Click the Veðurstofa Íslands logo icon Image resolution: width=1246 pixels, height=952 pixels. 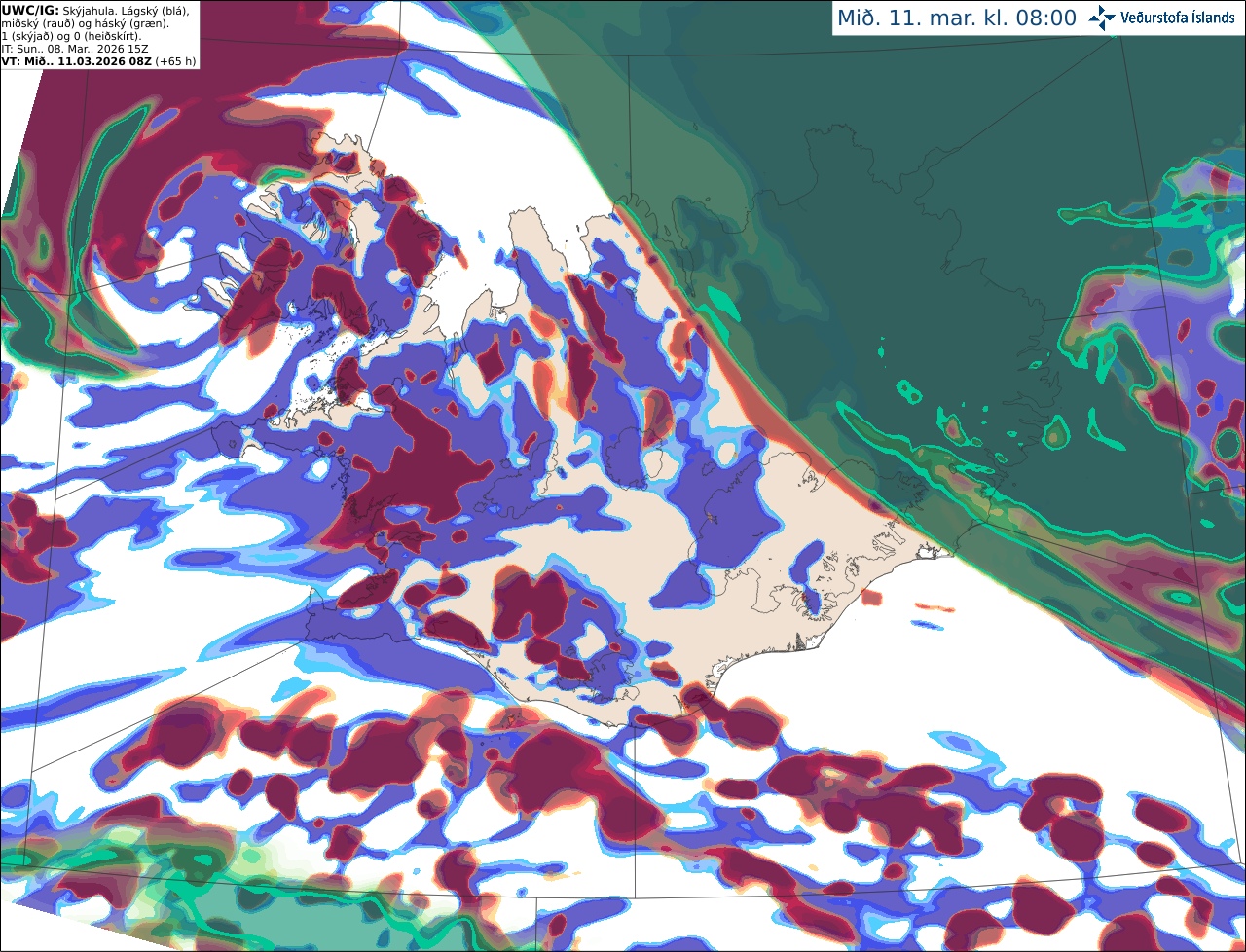click(x=1102, y=18)
